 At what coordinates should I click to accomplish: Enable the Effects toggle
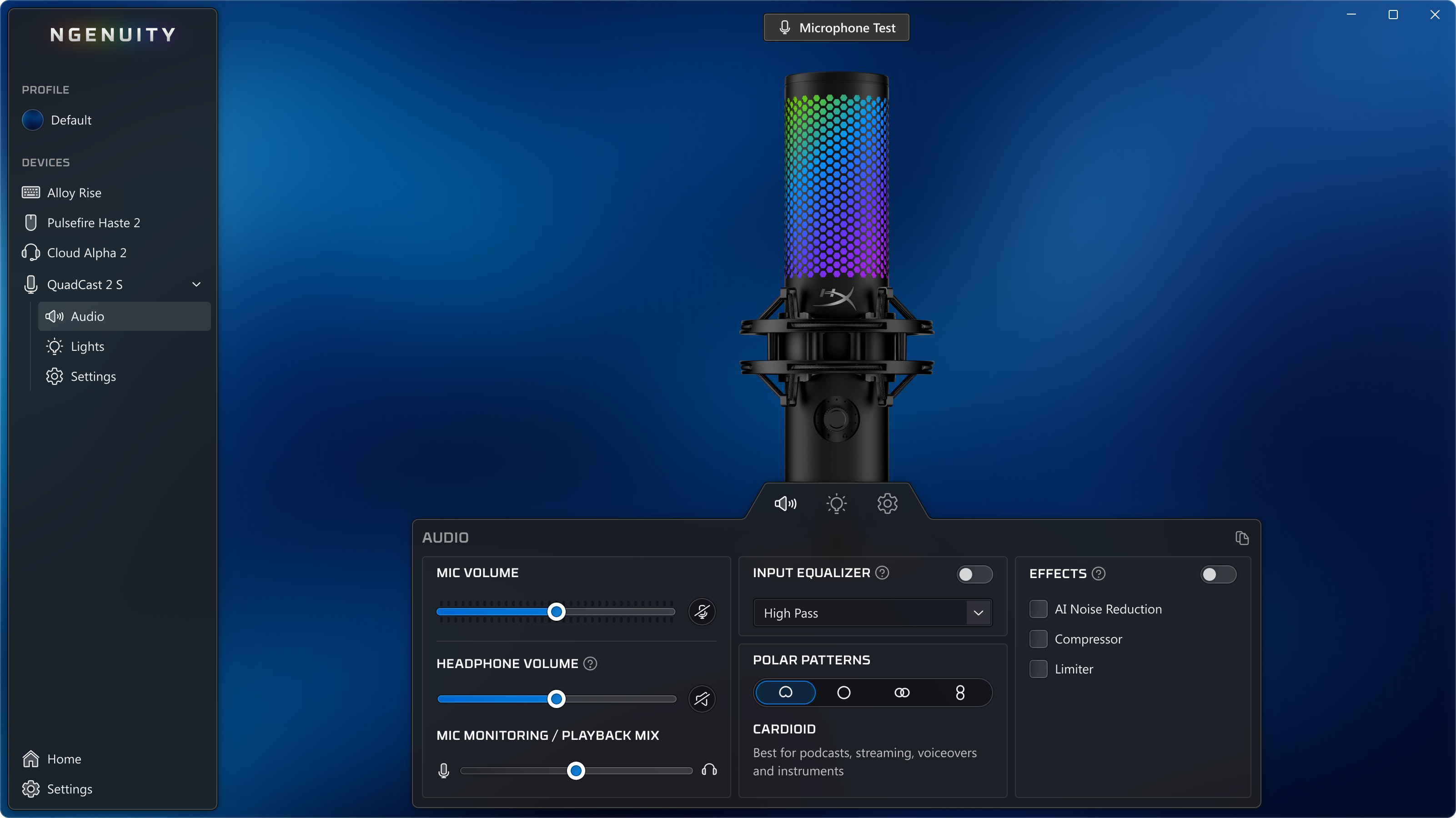pos(1218,574)
